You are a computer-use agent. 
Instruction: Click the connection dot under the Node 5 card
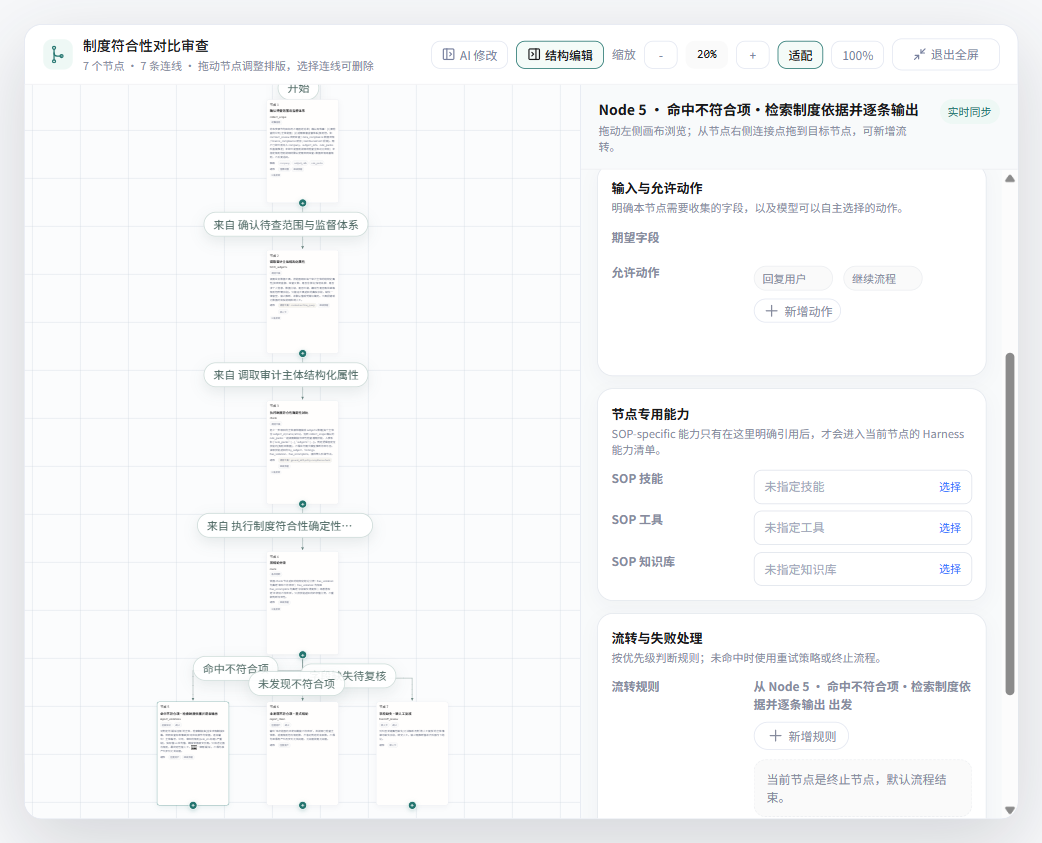[193, 805]
